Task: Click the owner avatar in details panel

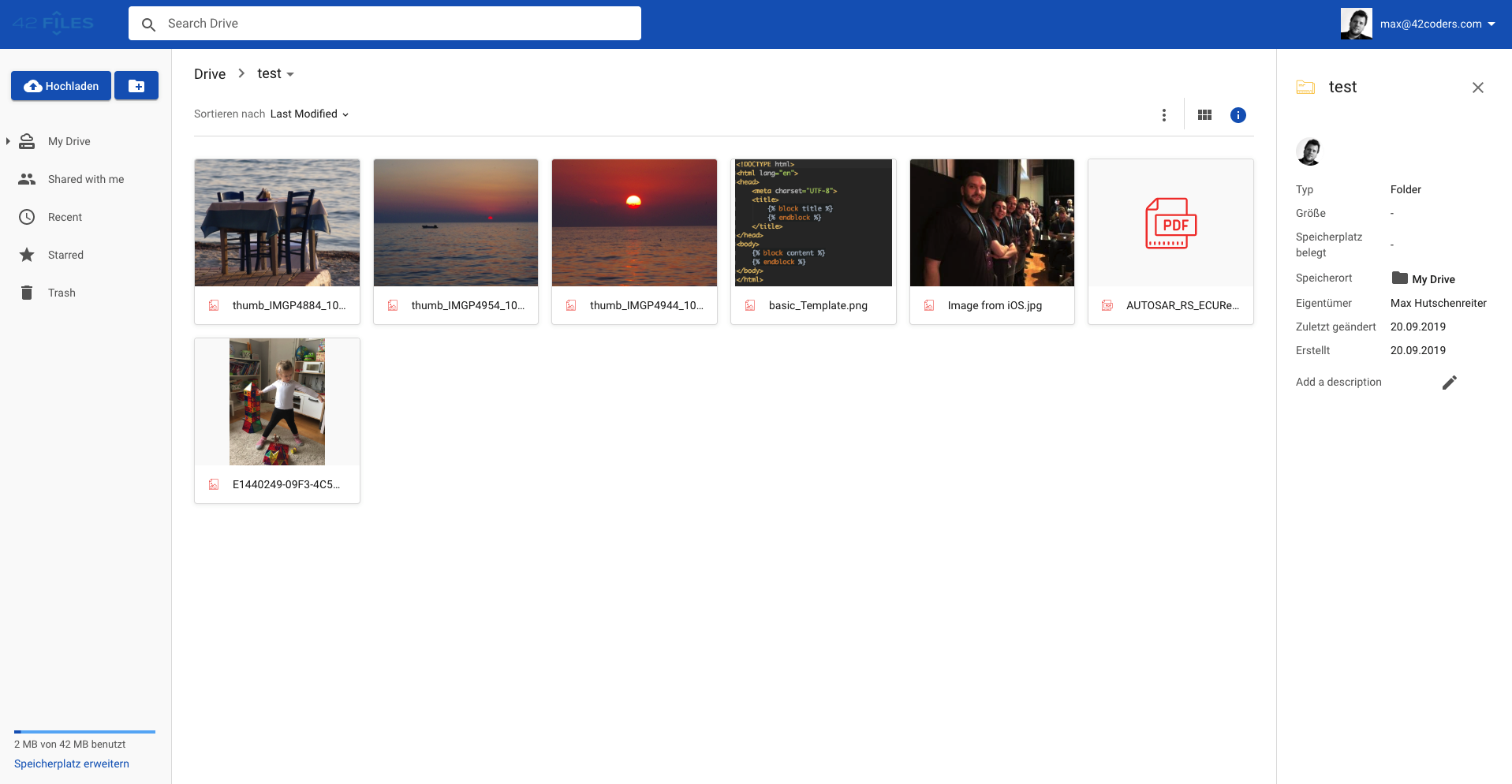Action: (x=1309, y=151)
